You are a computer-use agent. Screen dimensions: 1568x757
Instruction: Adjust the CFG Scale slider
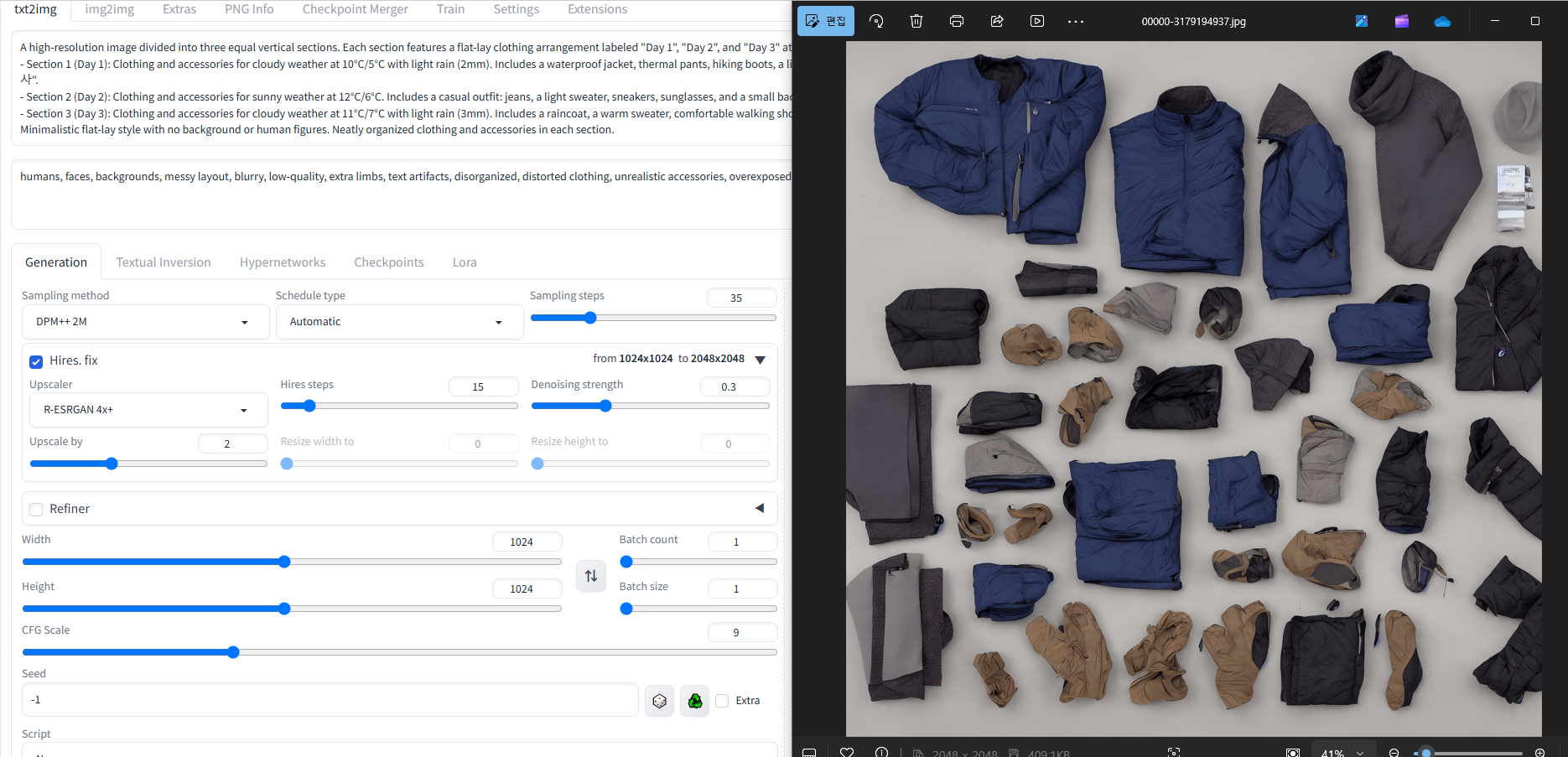(x=399, y=652)
